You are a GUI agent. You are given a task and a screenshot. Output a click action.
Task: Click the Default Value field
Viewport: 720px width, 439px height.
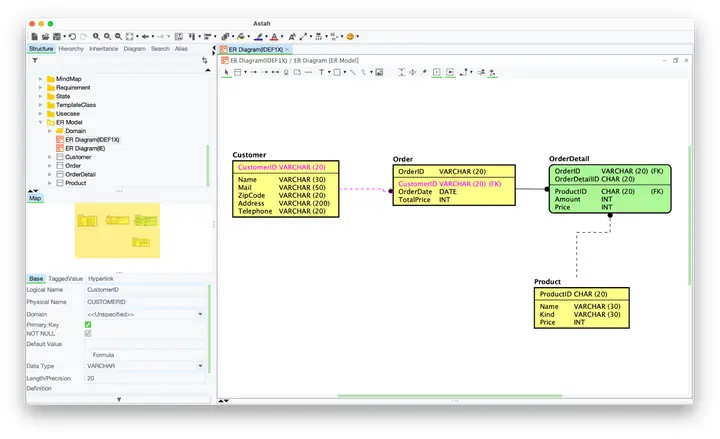coord(145,344)
